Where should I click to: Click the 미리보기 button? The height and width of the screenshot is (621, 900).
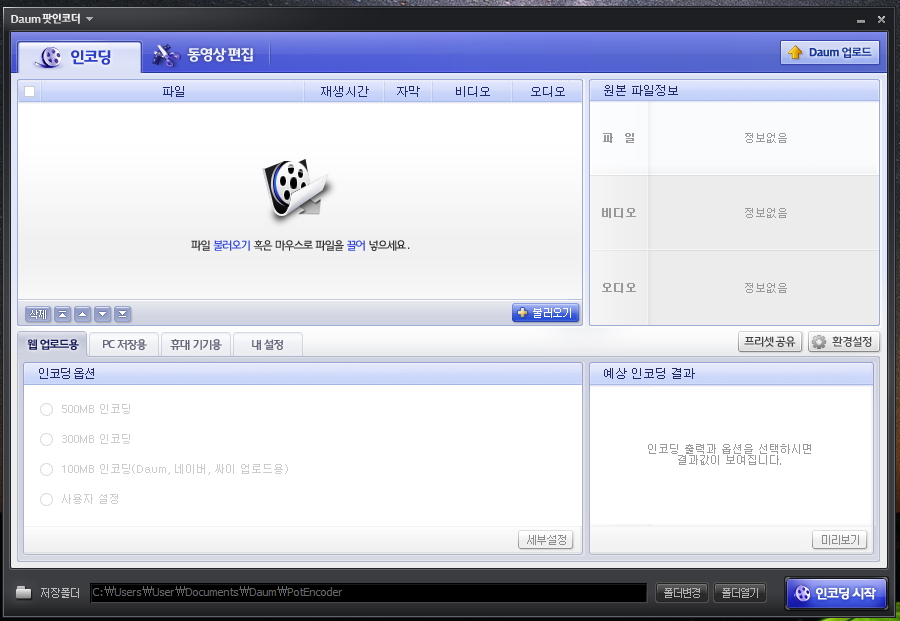(x=840, y=540)
